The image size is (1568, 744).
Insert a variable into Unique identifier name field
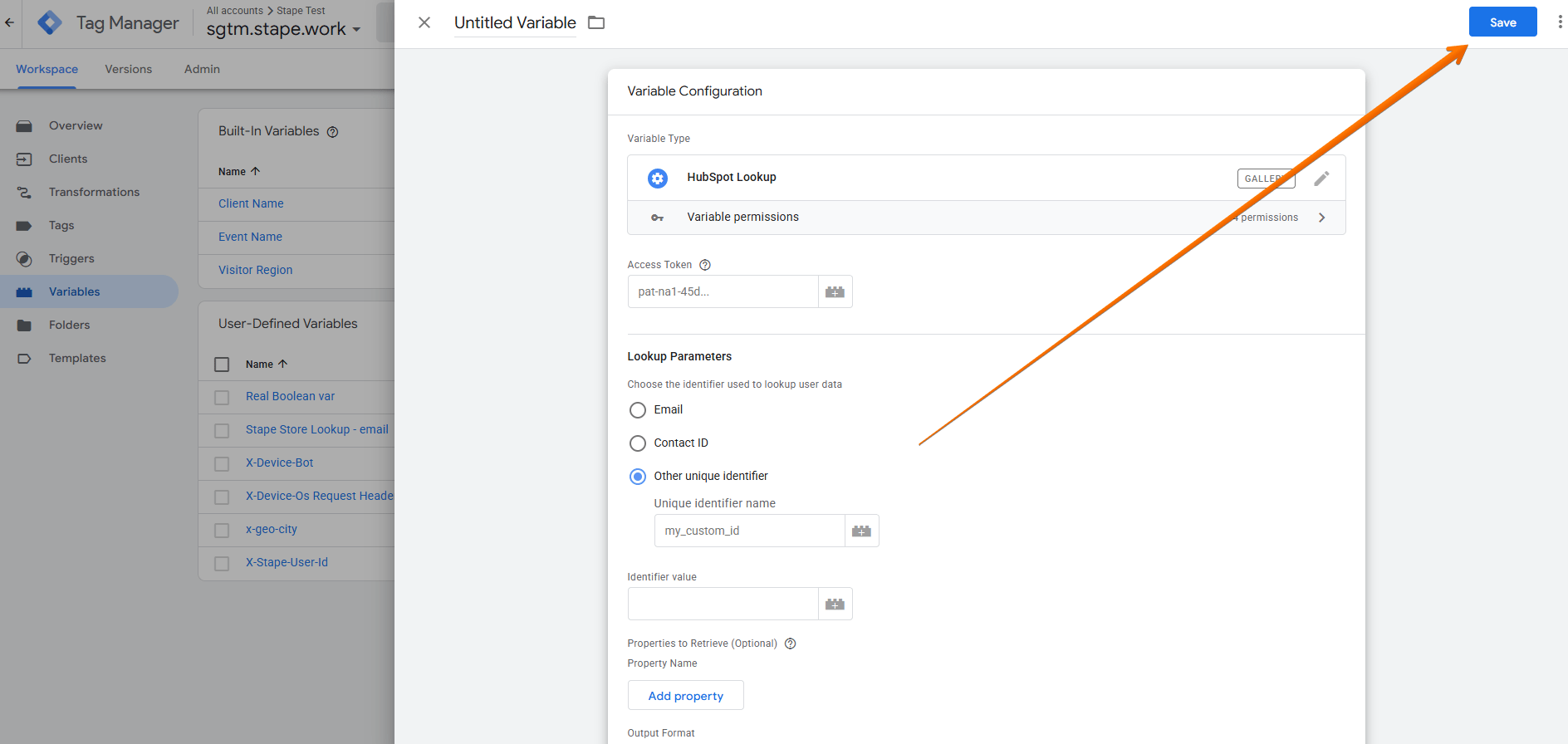[x=862, y=531]
